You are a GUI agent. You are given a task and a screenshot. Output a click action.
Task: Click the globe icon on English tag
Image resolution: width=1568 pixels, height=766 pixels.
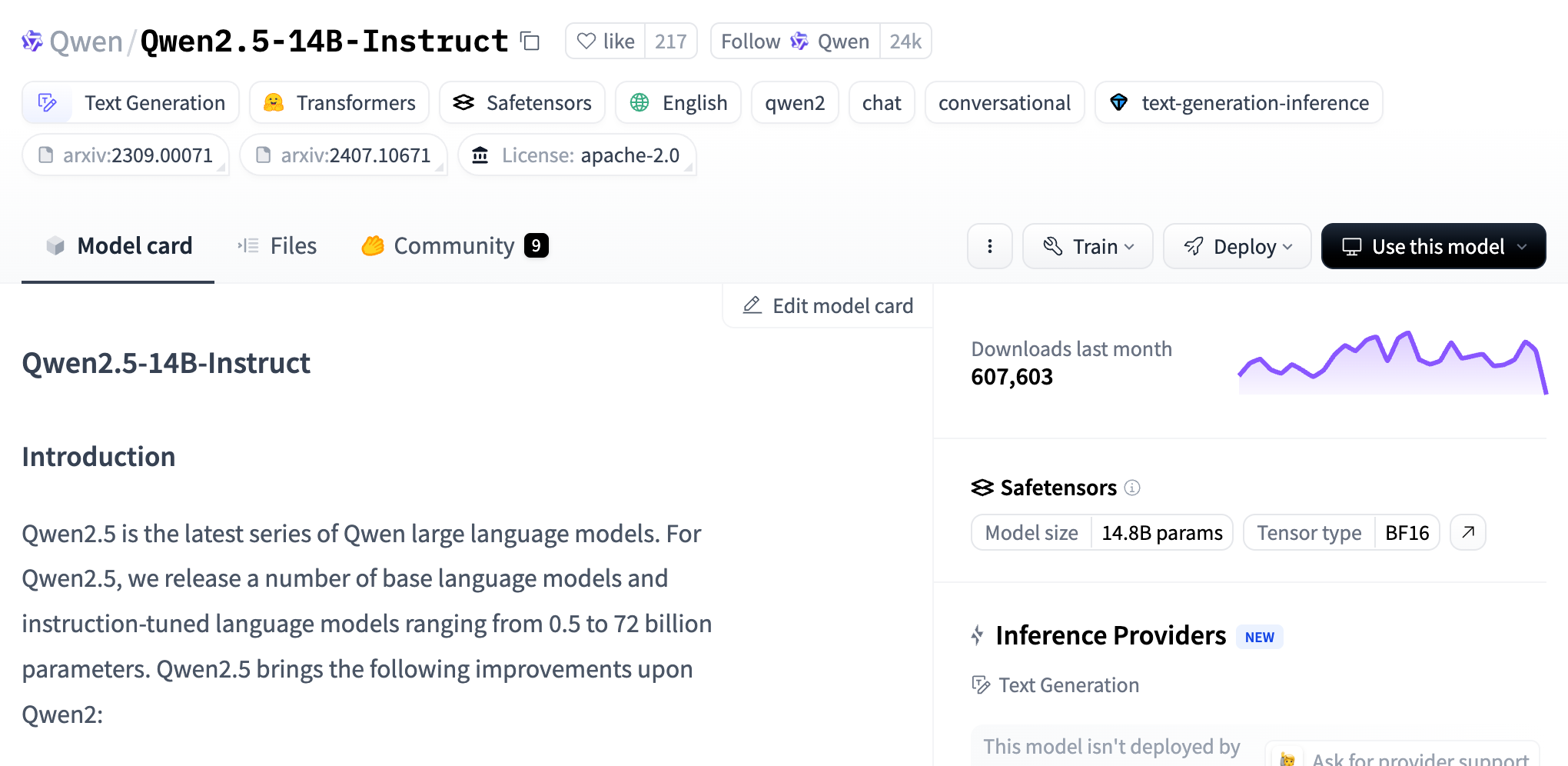pos(639,102)
